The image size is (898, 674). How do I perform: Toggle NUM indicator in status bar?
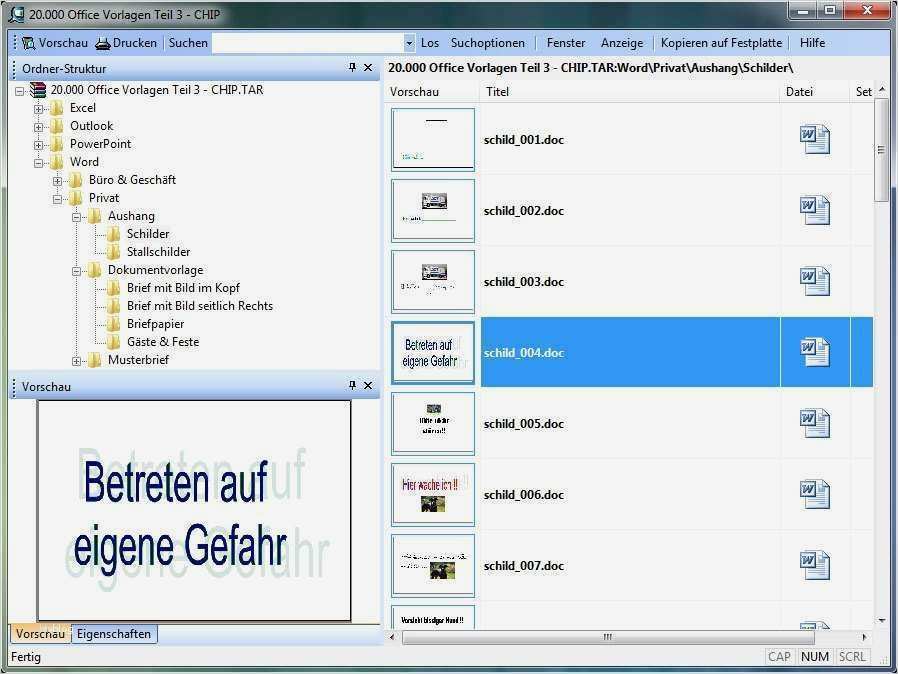tap(815, 657)
